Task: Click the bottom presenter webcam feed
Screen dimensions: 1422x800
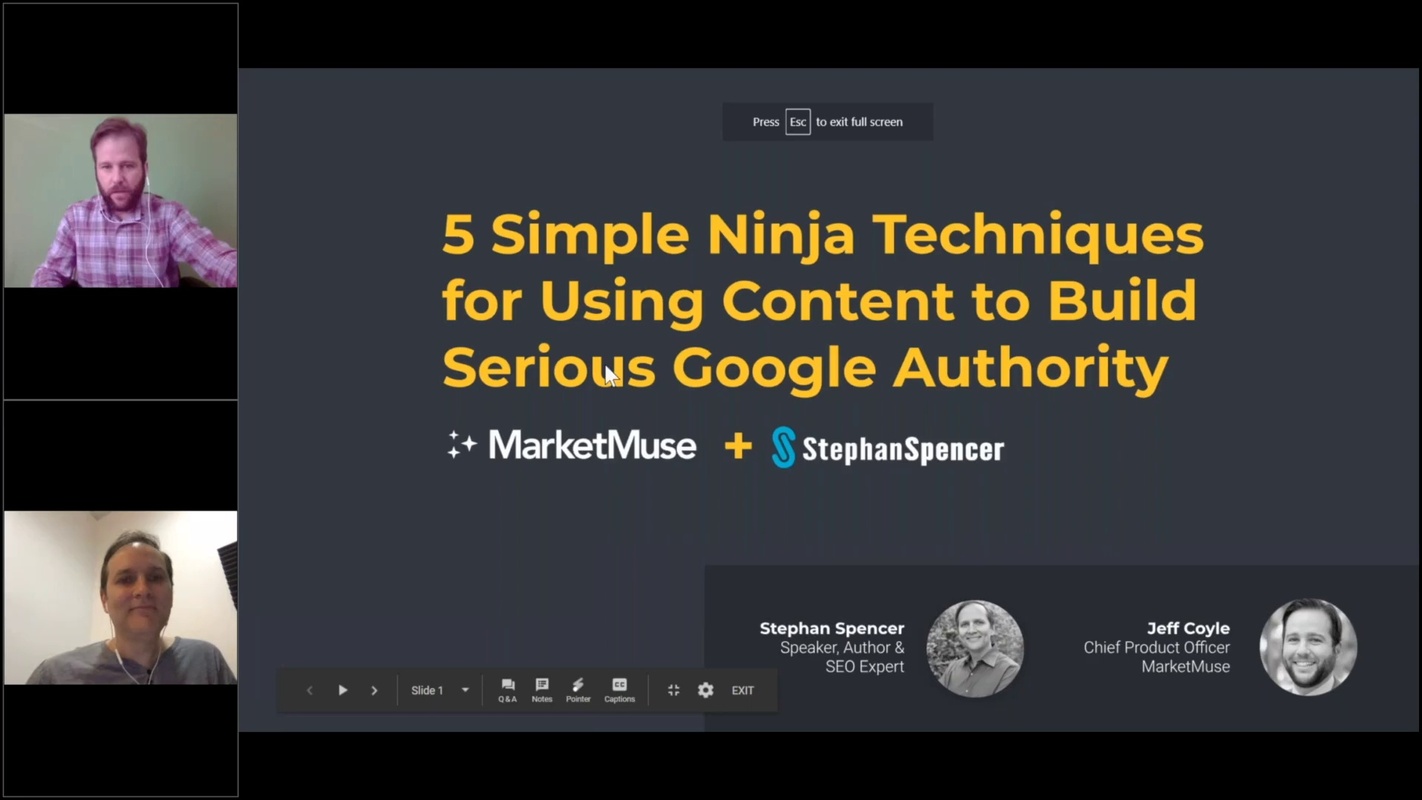Action: tap(119, 598)
